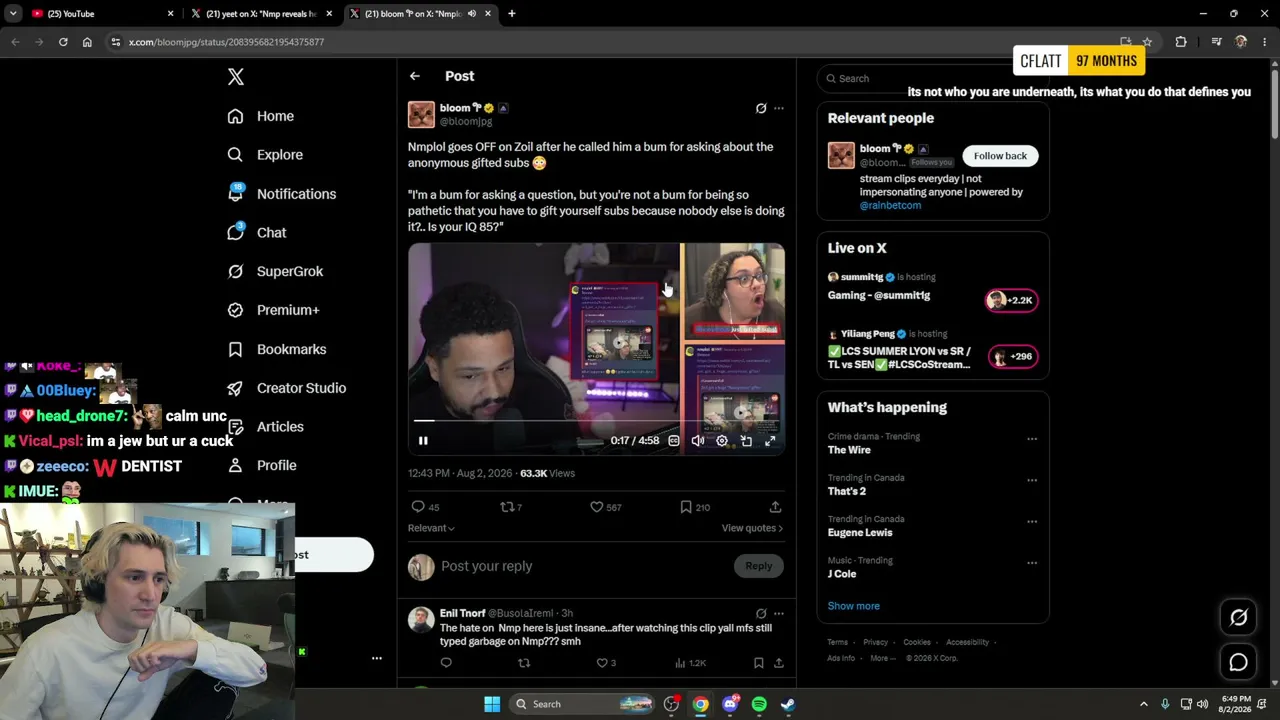1280x720 pixels.
Task: Open Creator Studio in the sidebar
Action: point(287,388)
